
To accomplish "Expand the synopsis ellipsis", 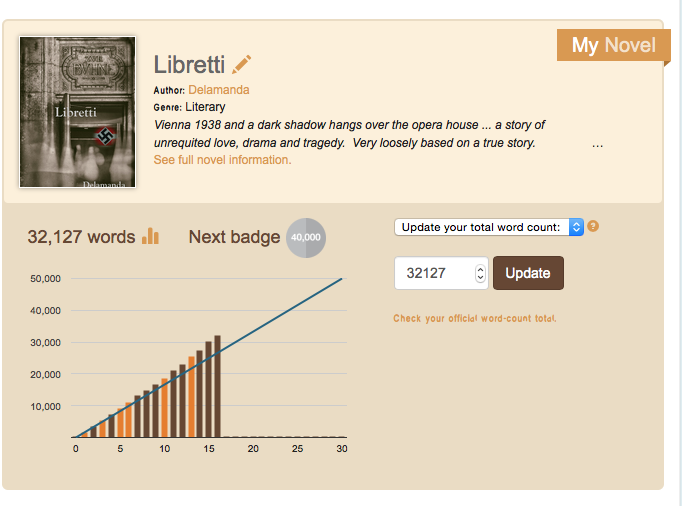I will tap(598, 145).
